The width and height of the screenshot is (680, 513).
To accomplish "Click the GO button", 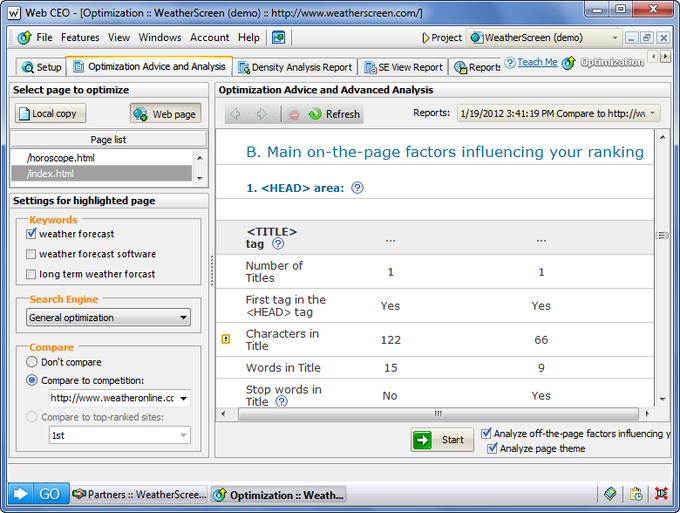I will pyautogui.click(x=50, y=493).
